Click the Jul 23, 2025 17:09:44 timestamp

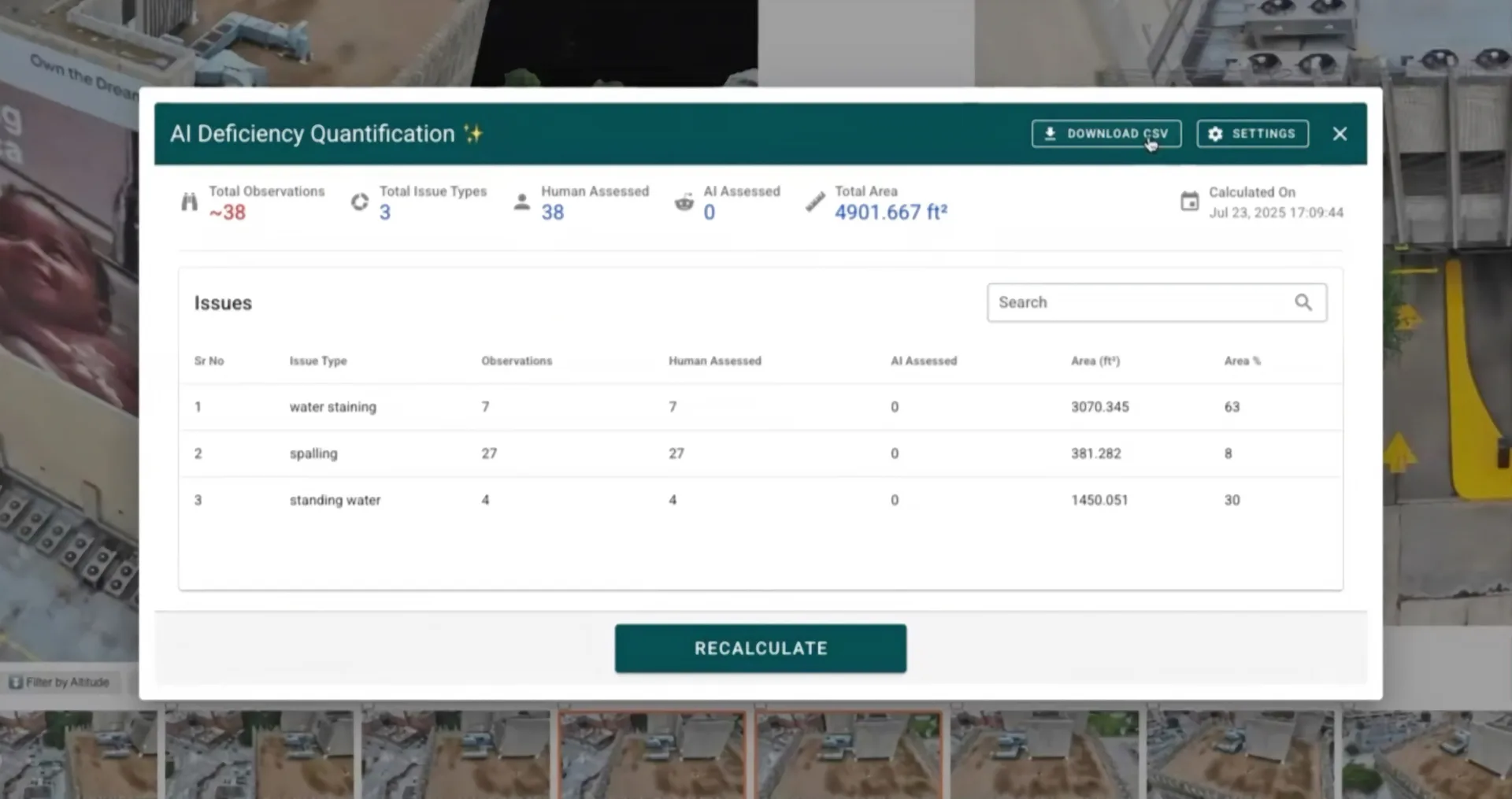click(x=1276, y=213)
